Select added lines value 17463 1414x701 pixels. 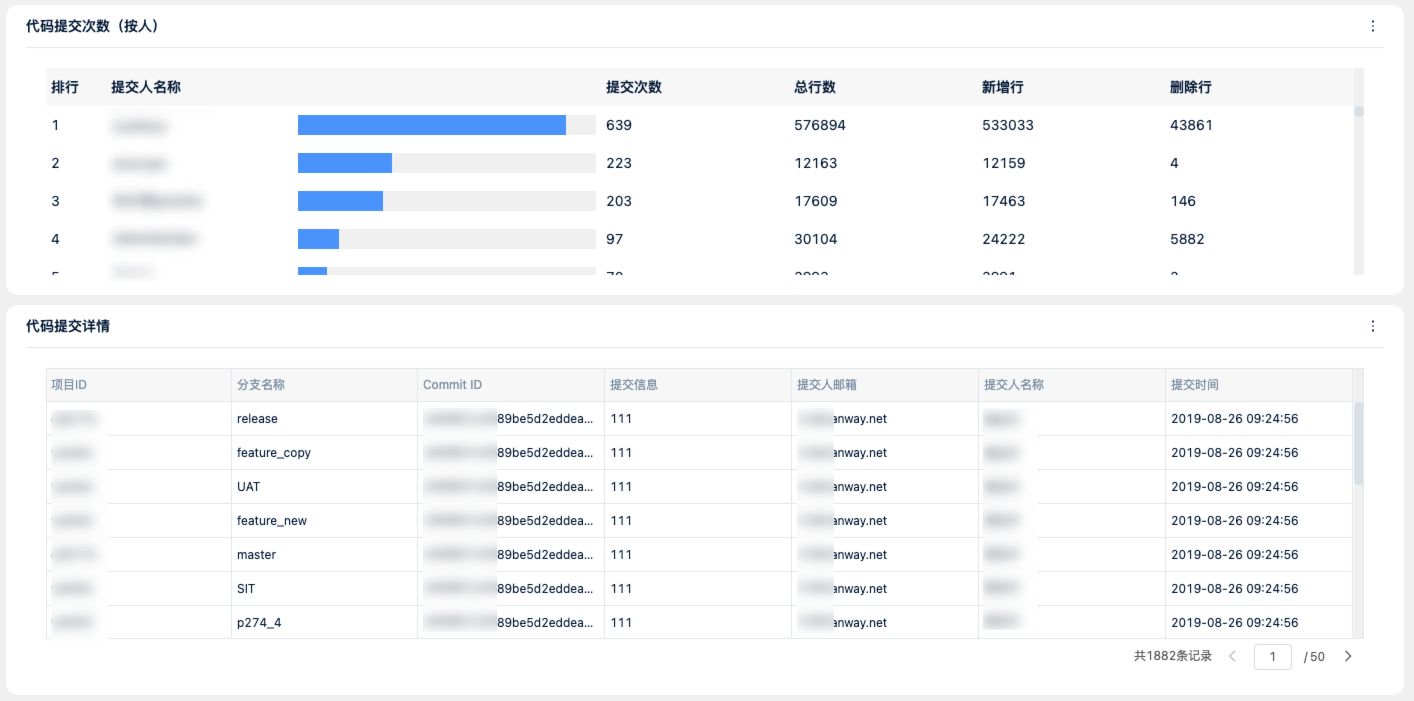point(1004,201)
